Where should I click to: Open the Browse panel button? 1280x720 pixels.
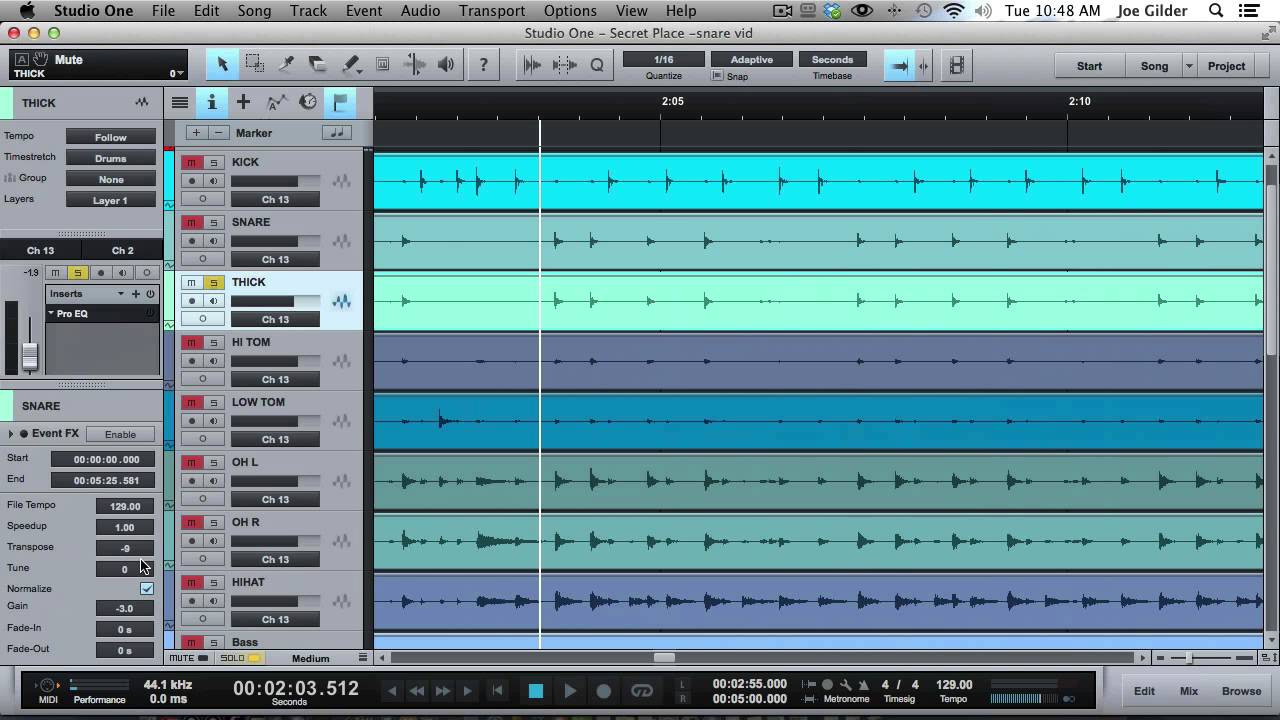1241,691
